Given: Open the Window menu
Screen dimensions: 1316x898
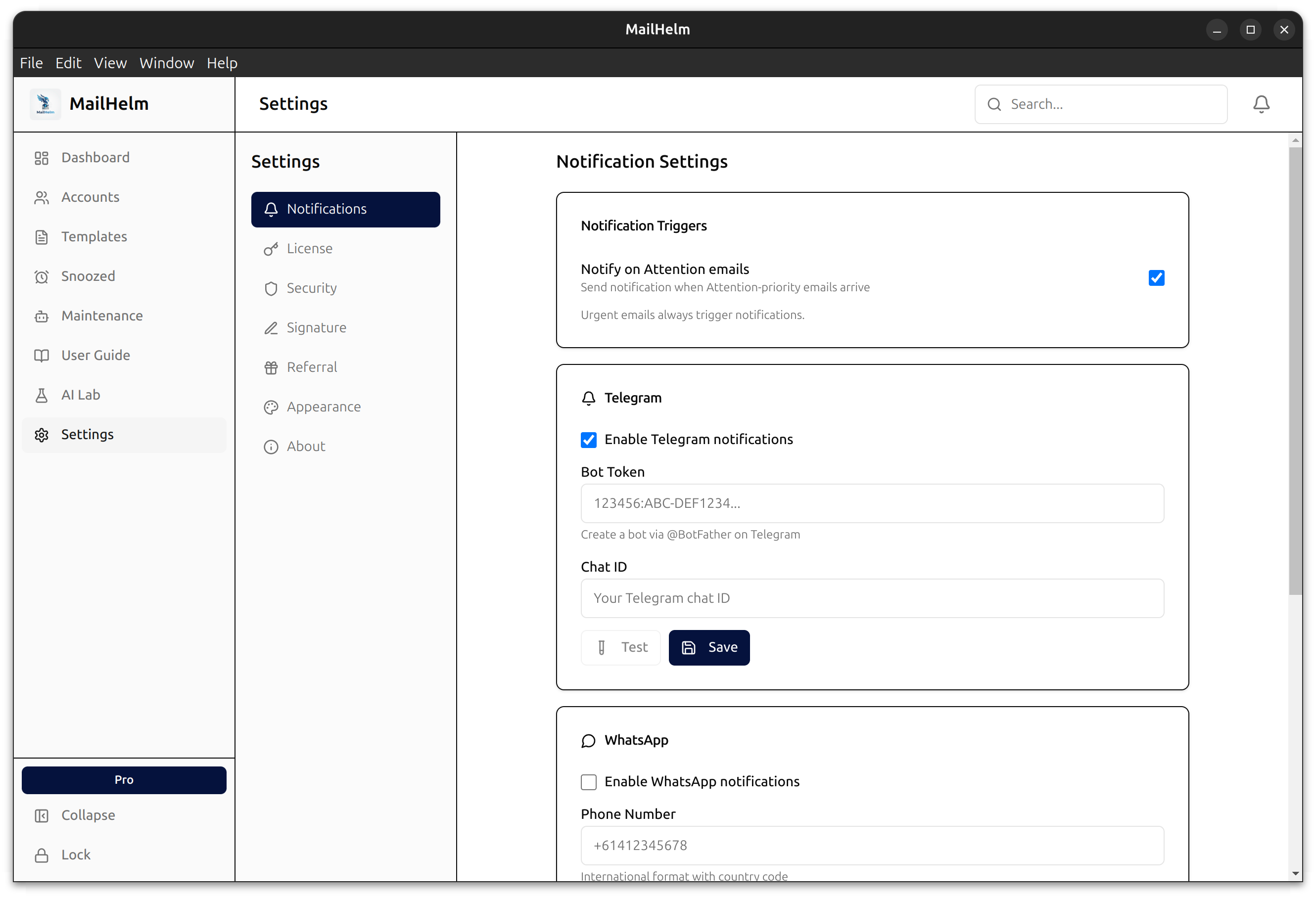Looking at the screenshot, I should [167, 63].
